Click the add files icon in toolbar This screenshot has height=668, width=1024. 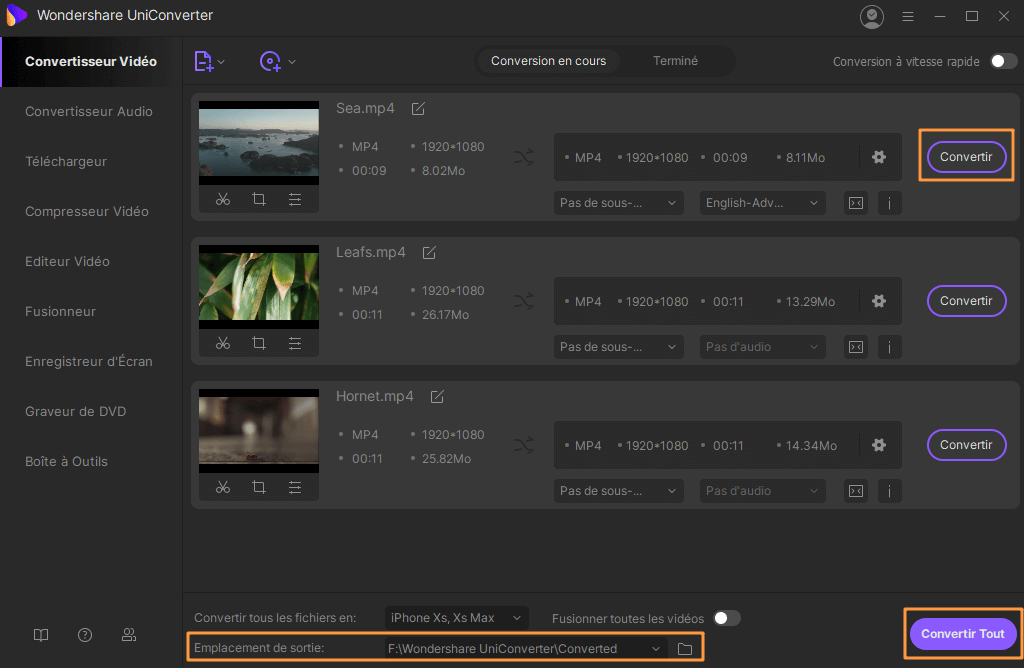204,62
